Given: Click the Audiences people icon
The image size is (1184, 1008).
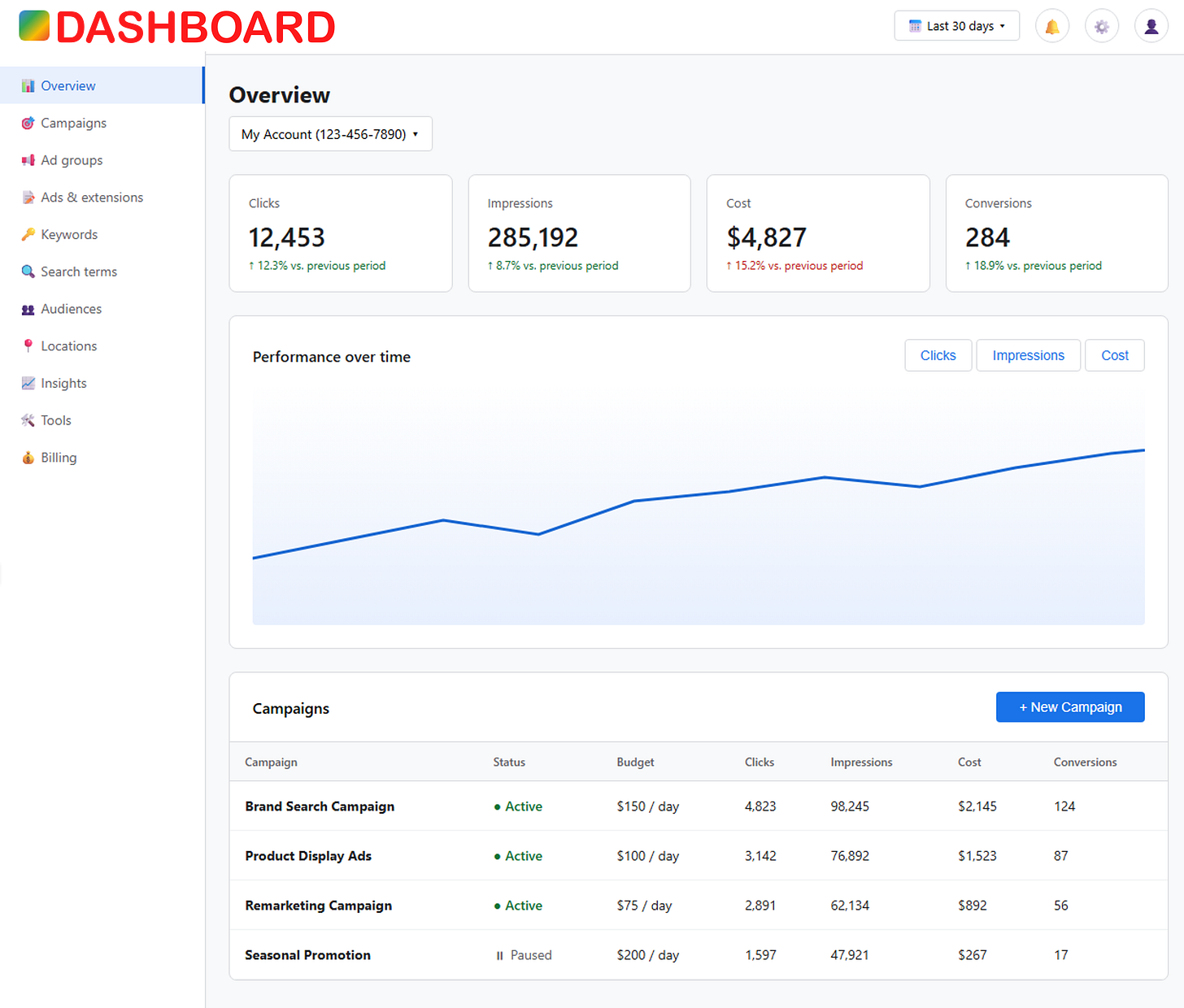Looking at the screenshot, I should click(28, 309).
